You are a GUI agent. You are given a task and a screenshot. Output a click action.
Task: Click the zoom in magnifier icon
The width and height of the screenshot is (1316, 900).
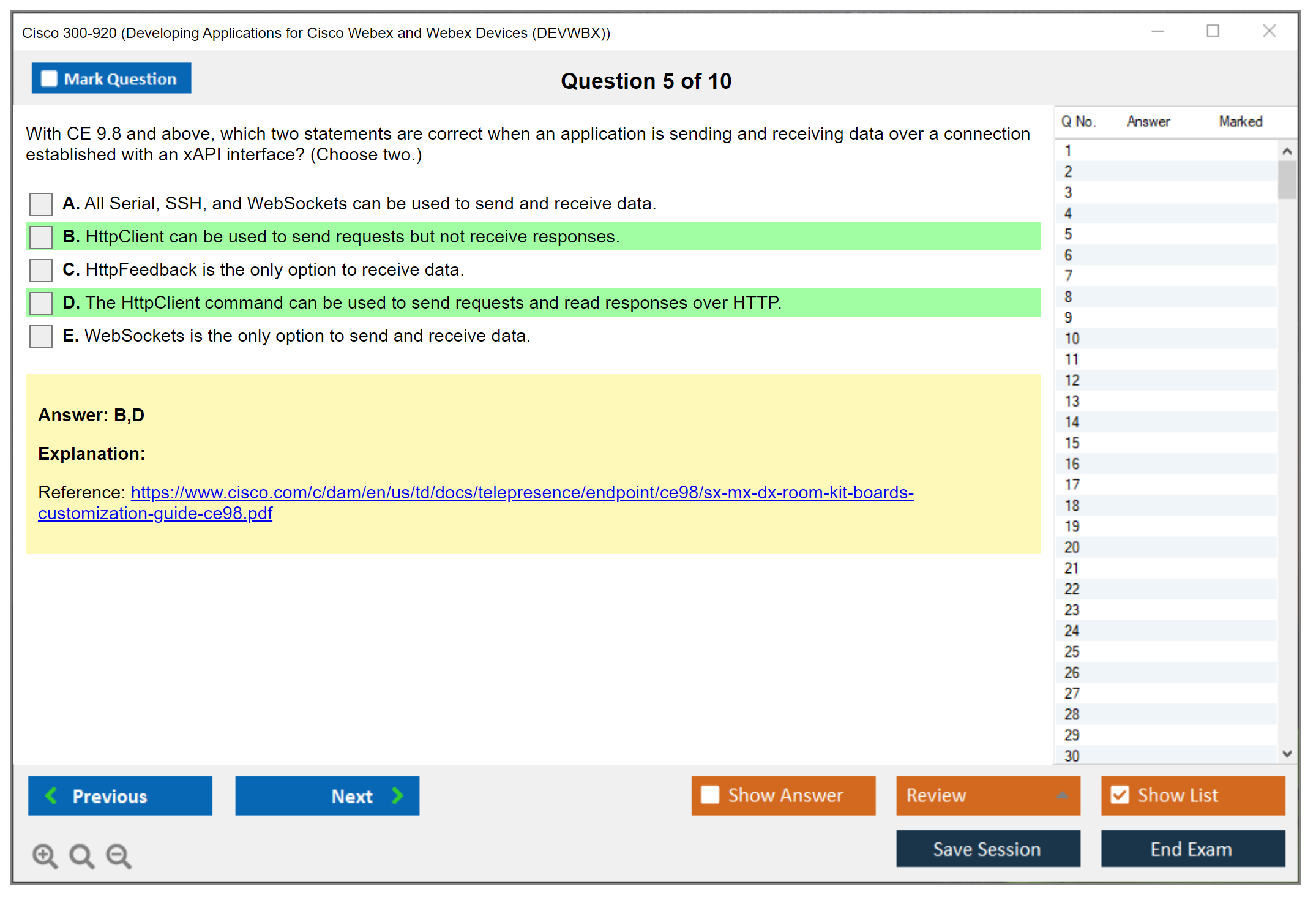tap(45, 855)
